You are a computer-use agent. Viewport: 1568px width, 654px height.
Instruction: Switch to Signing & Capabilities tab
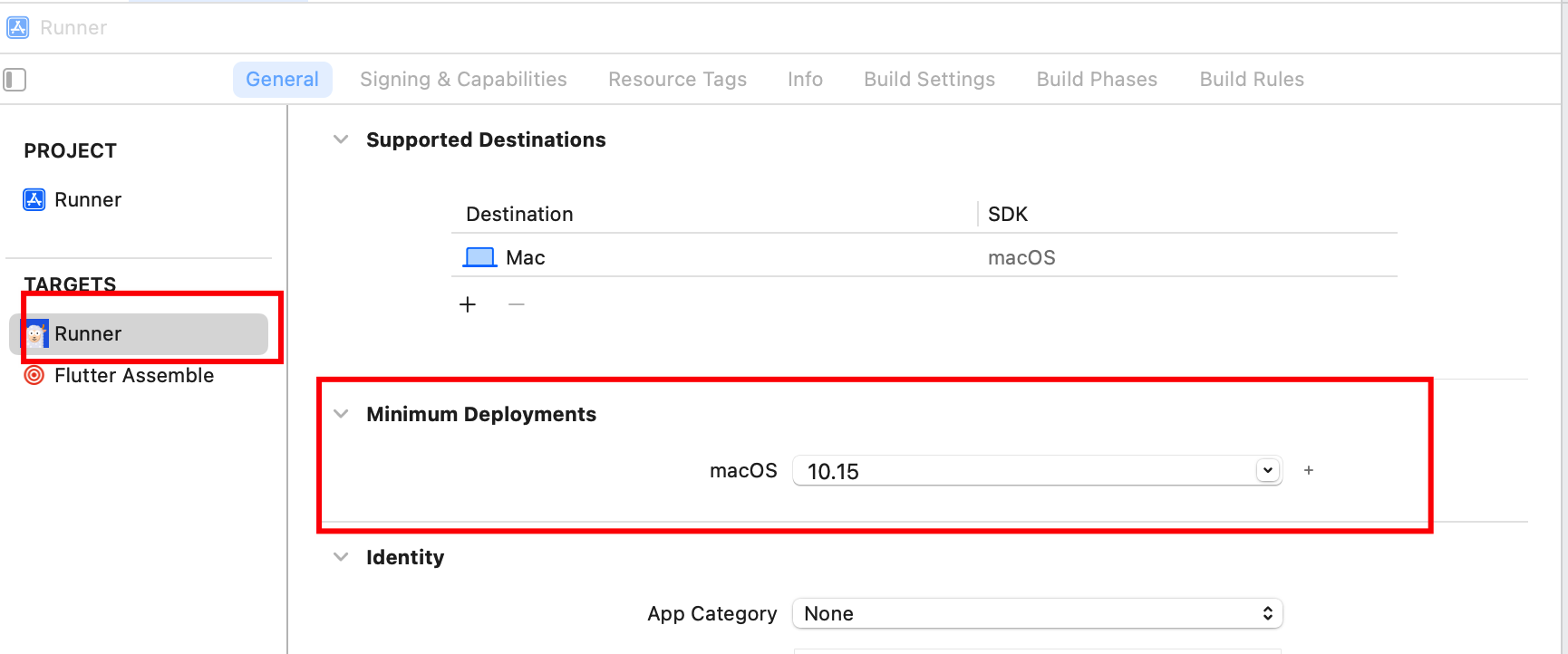[463, 79]
